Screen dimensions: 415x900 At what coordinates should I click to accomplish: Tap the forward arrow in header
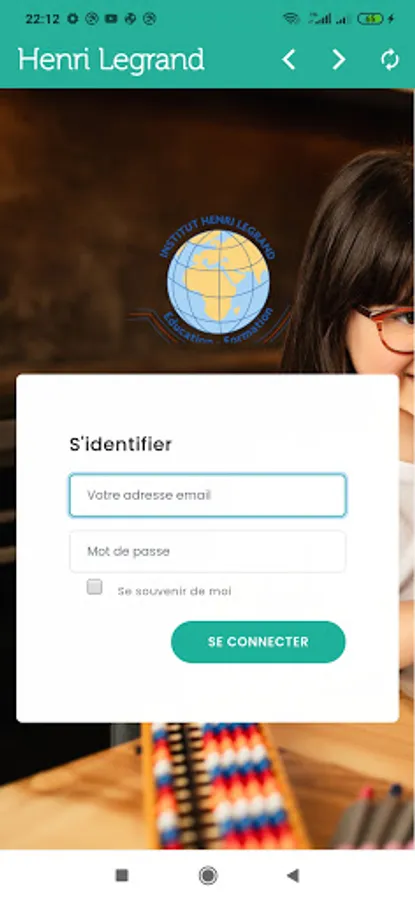pyautogui.click(x=339, y=59)
